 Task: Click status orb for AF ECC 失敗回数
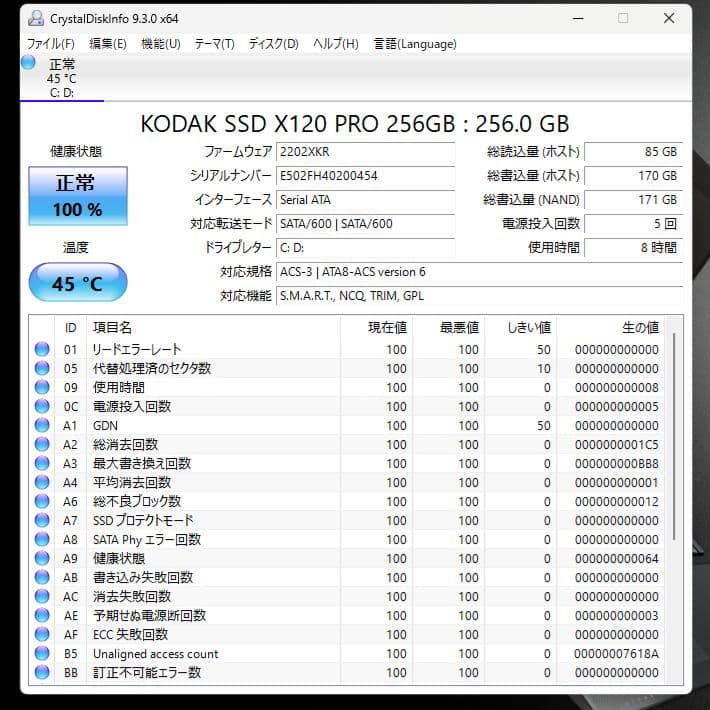point(42,634)
